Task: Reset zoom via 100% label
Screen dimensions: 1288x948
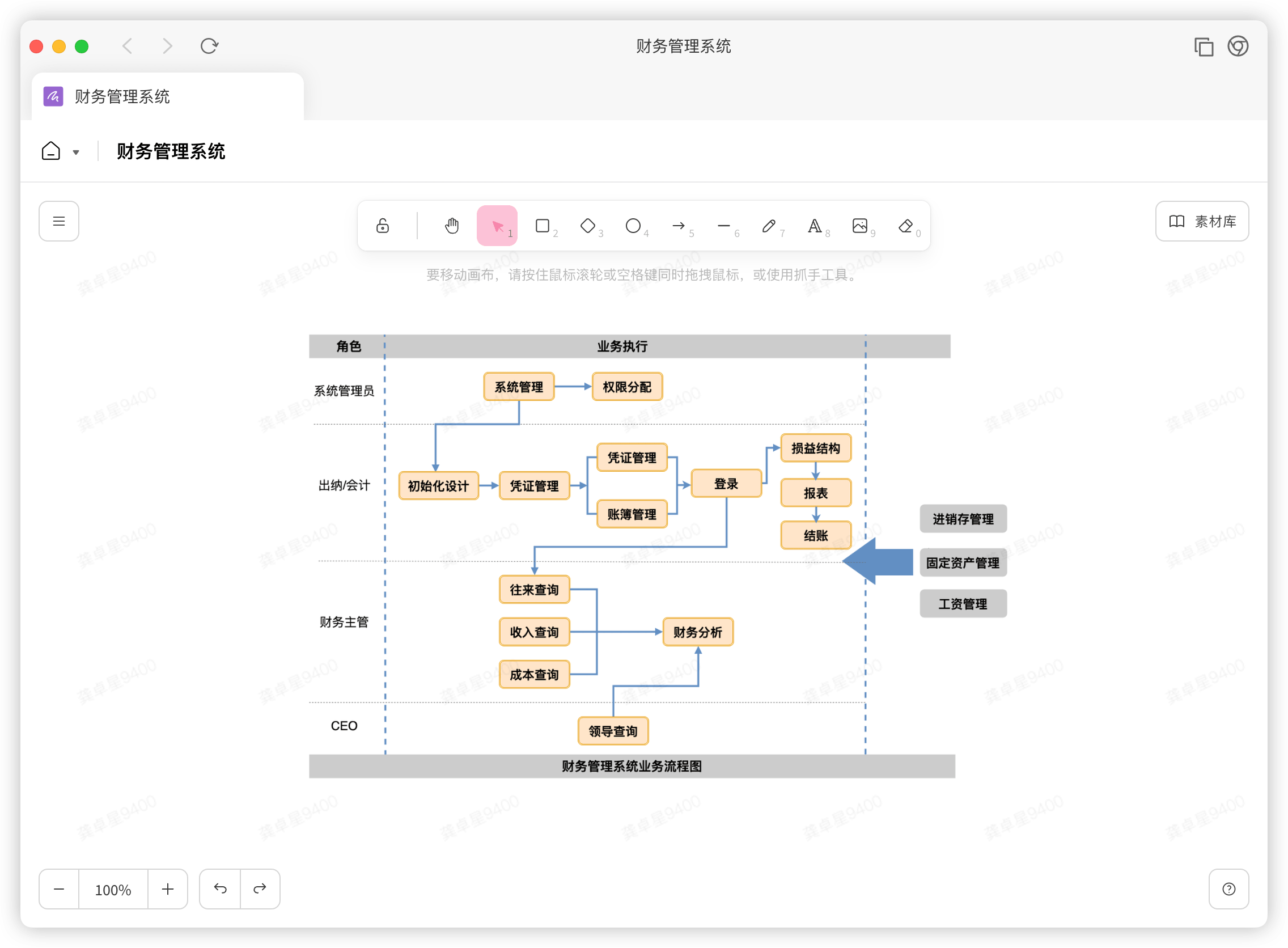Action: [x=113, y=890]
